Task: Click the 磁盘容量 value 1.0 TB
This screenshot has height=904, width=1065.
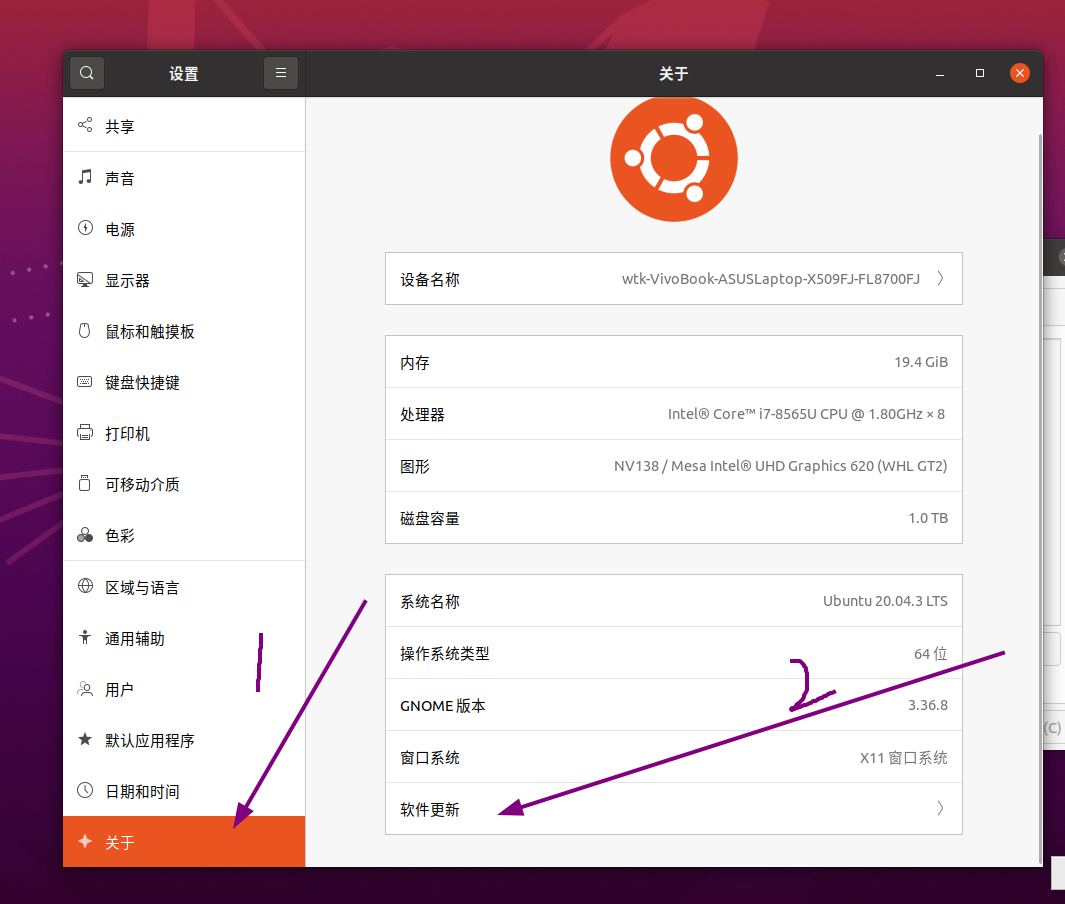Action: coord(928,518)
